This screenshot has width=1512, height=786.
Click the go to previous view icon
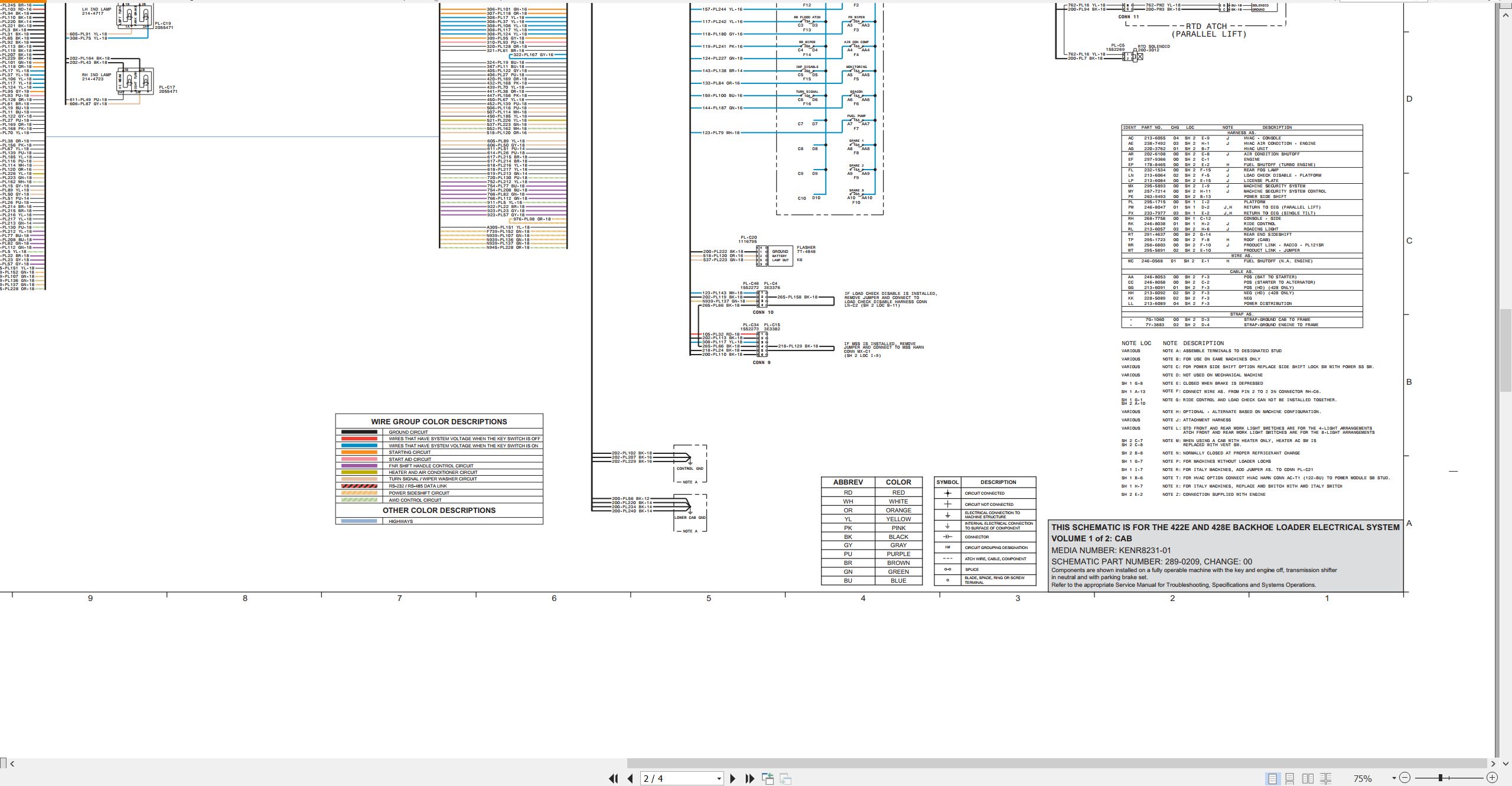click(x=768, y=778)
